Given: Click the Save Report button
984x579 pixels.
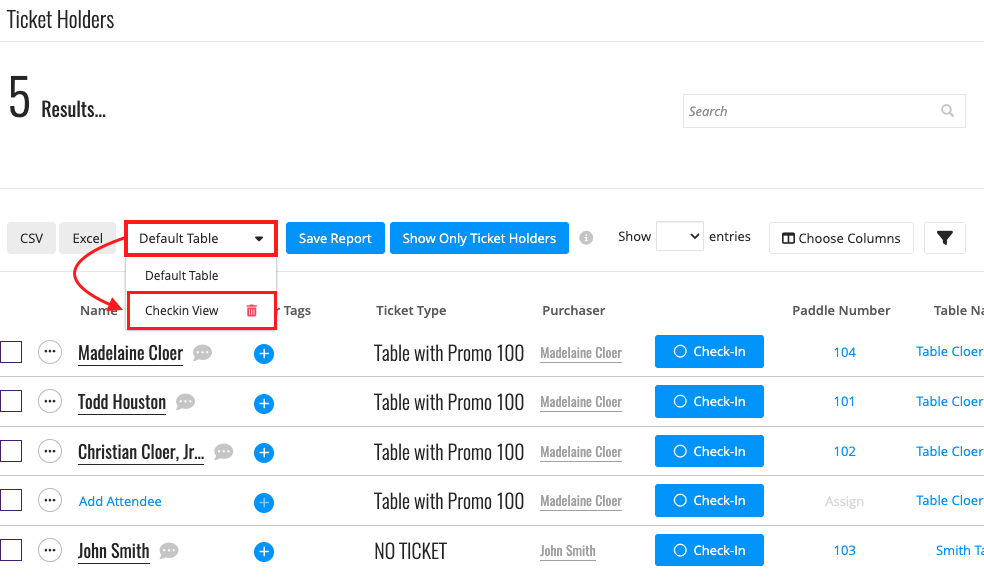Looking at the screenshot, I should coord(335,238).
